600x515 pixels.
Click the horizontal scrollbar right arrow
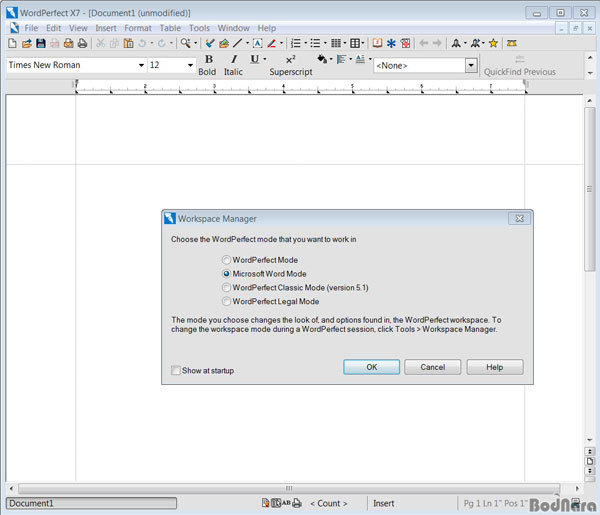pyautogui.click(x=577, y=488)
